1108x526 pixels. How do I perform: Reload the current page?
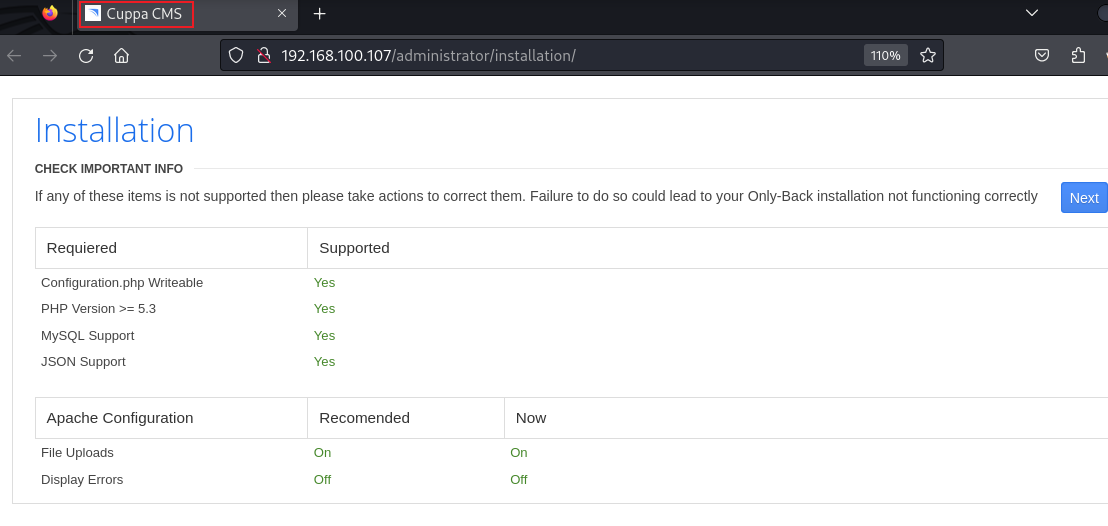86,56
